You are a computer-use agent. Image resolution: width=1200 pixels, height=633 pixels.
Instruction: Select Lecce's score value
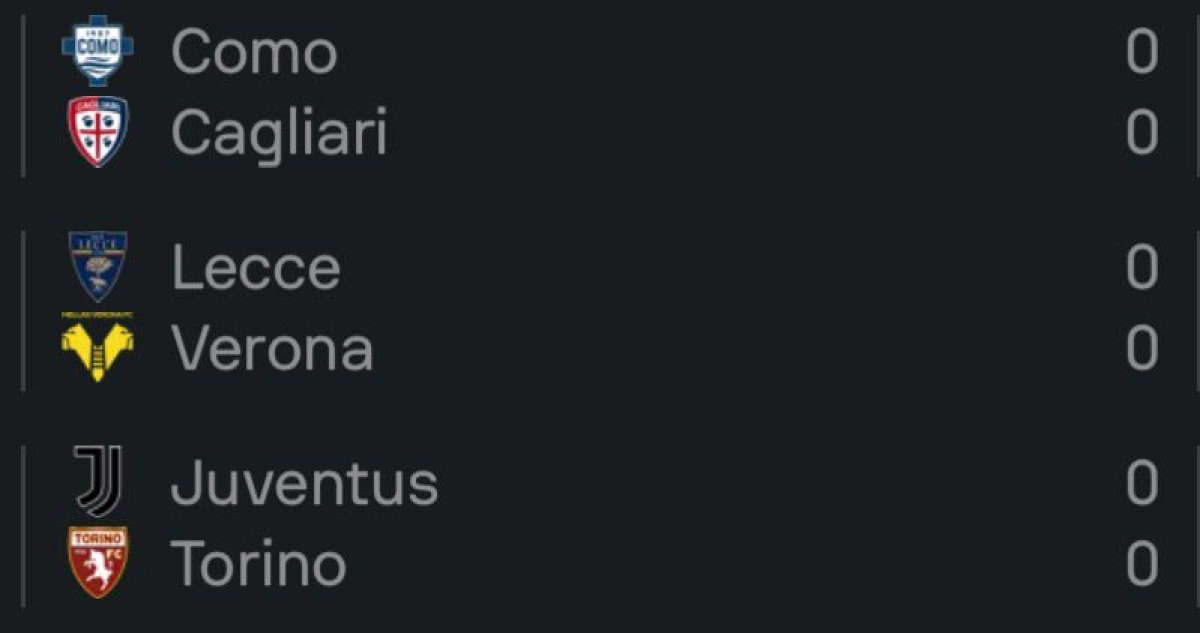tap(1141, 267)
